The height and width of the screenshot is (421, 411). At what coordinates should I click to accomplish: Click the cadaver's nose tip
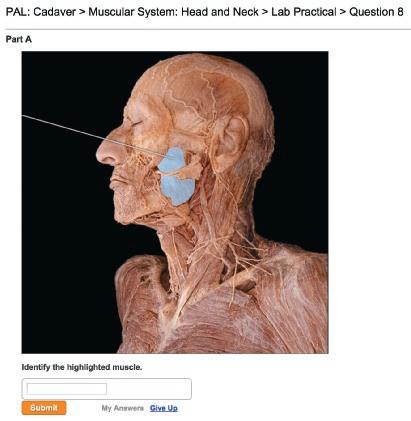pyautogui.click(x=100, y=155)
